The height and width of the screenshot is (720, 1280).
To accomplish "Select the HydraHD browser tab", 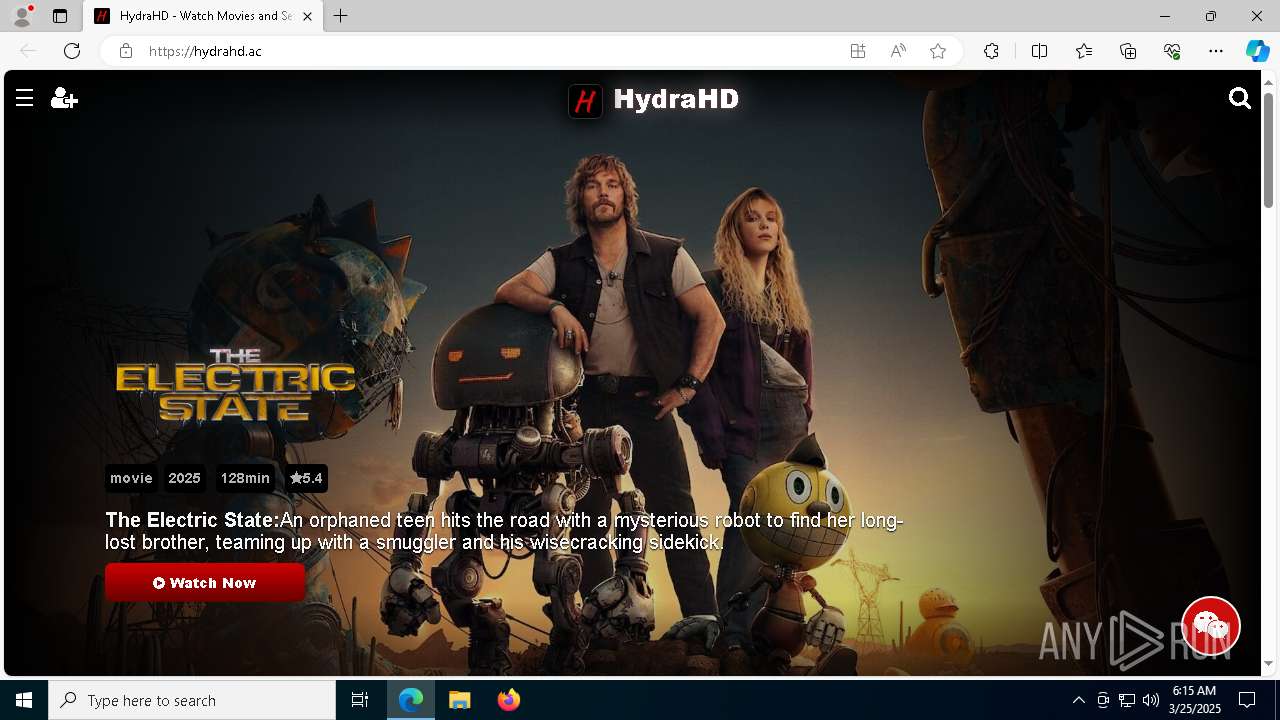I will [x=203, y=16].
